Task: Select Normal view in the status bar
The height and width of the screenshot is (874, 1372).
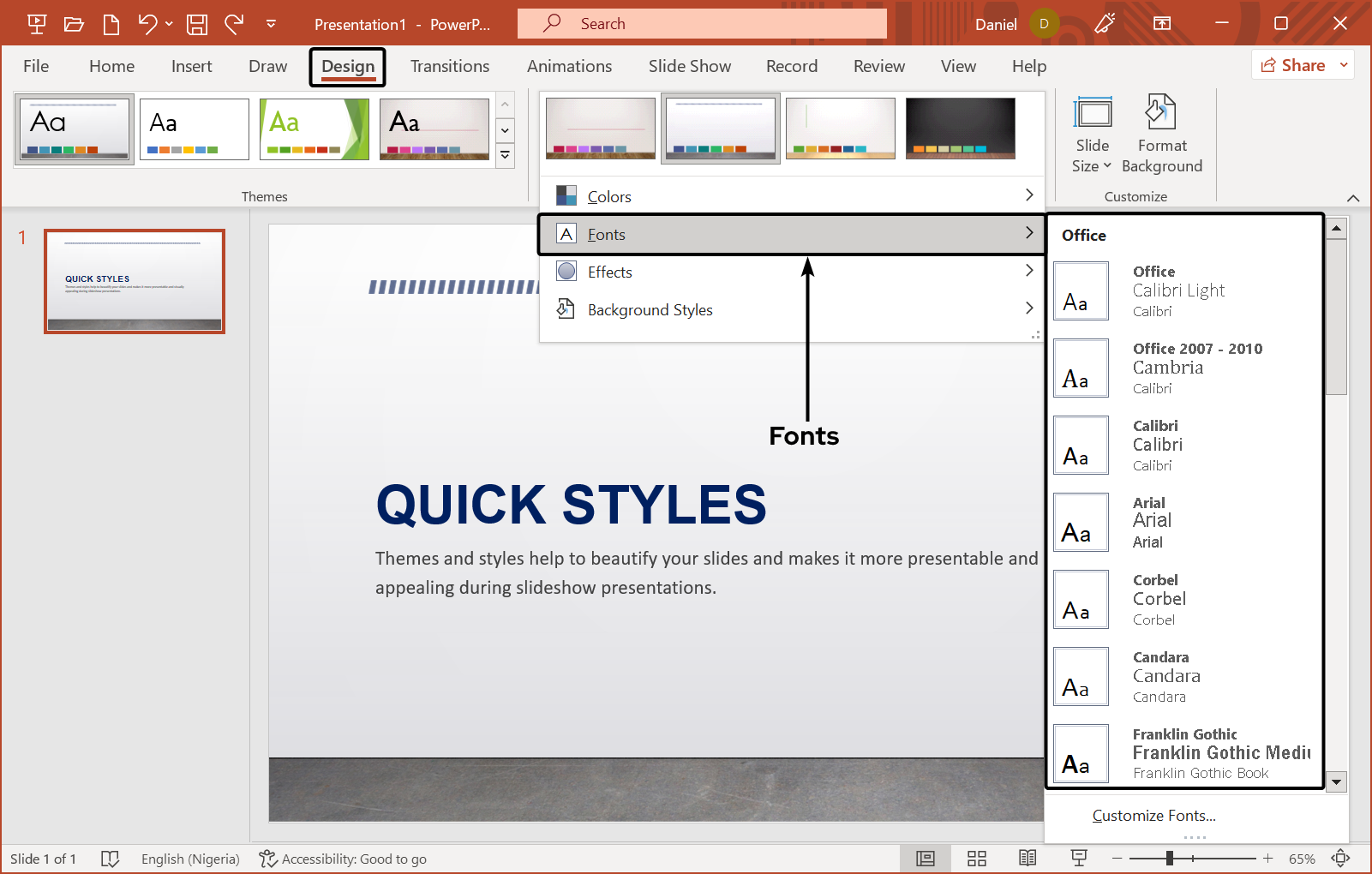Action: 925,858
